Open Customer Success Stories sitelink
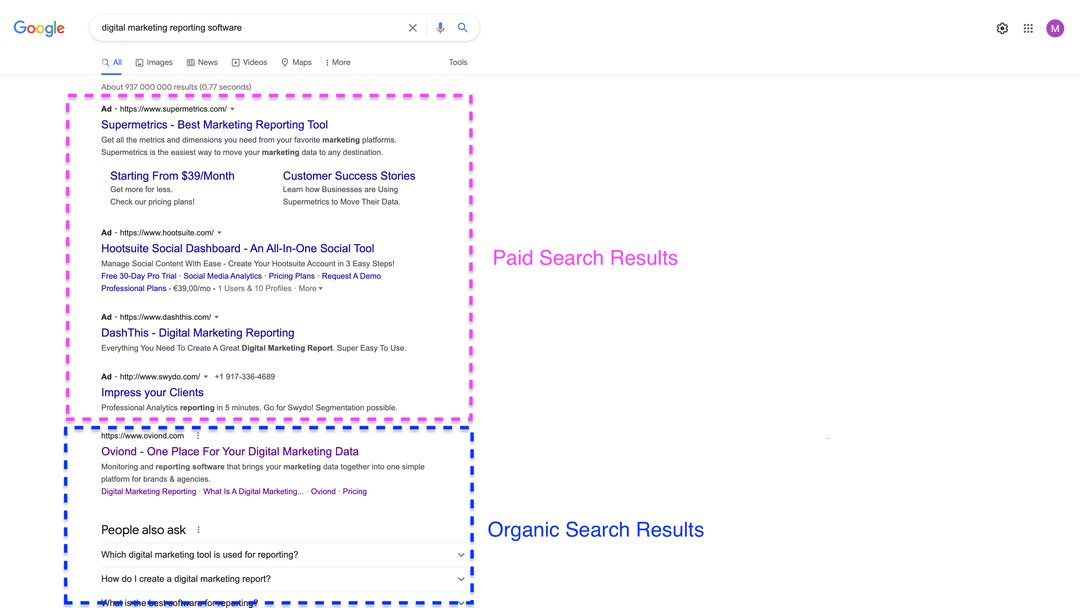This screenshot has height=608, width=1080. (349, 176)
